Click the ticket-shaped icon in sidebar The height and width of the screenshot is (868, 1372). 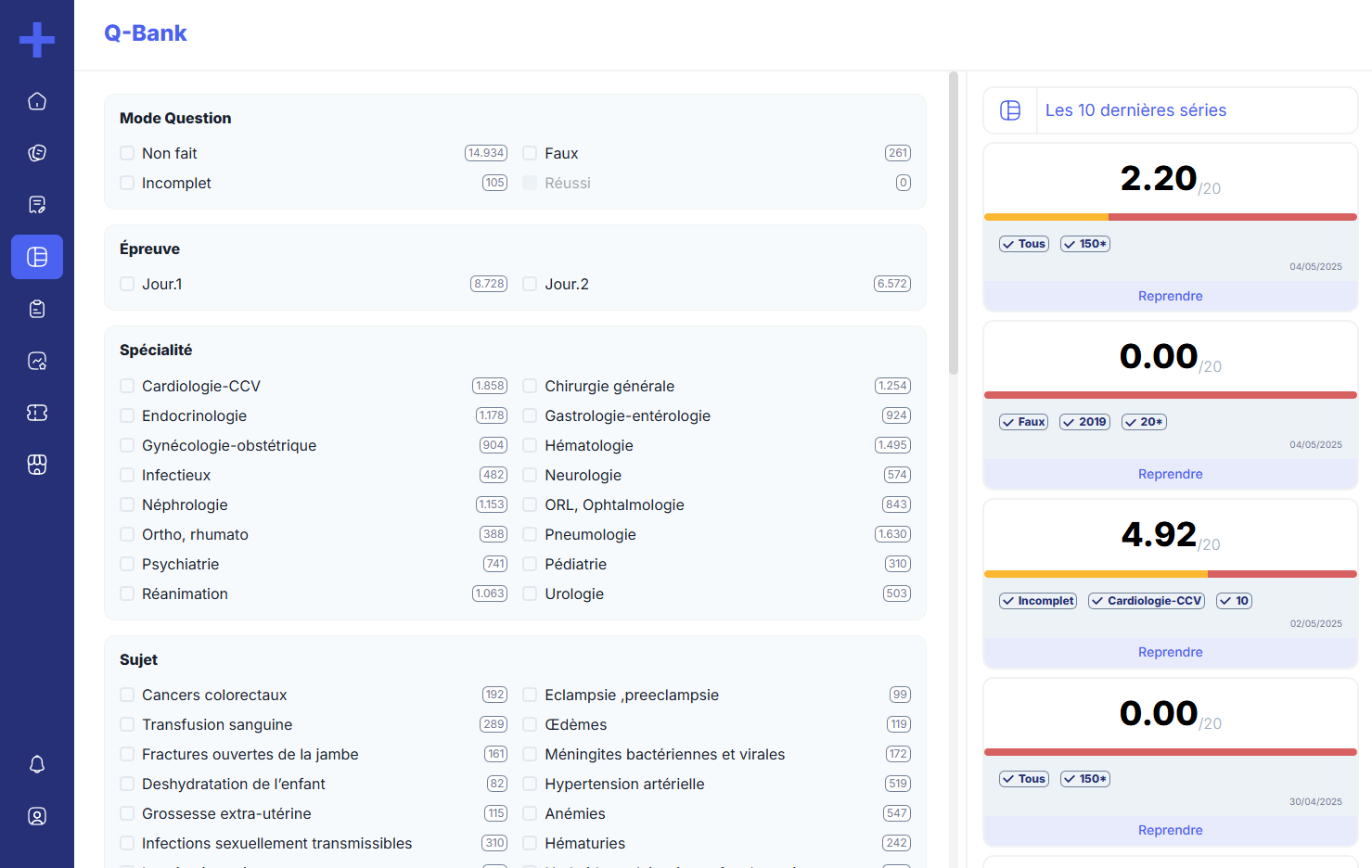(37, 413)
